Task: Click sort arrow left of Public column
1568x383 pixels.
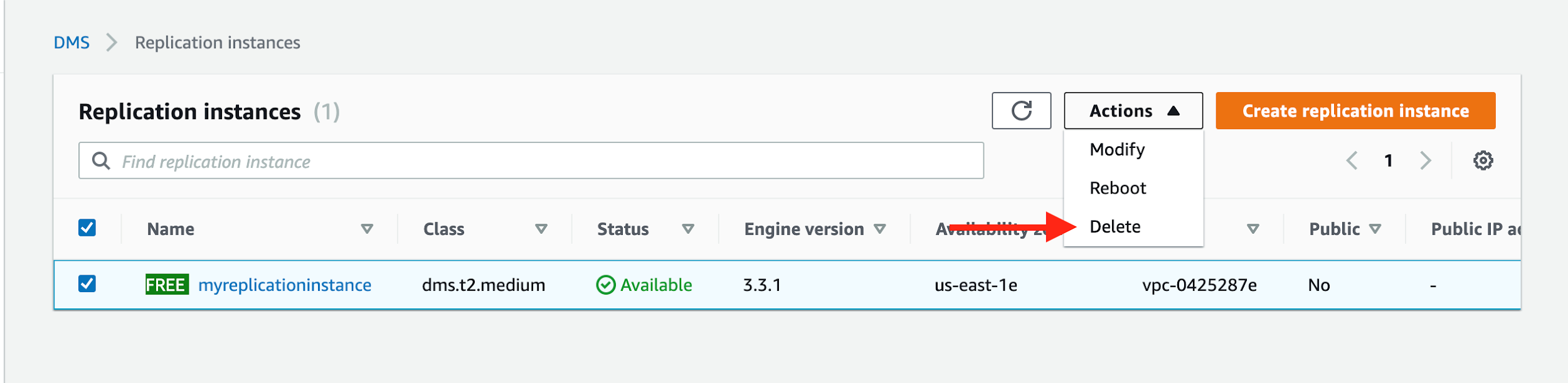Action: (1253, 229)
